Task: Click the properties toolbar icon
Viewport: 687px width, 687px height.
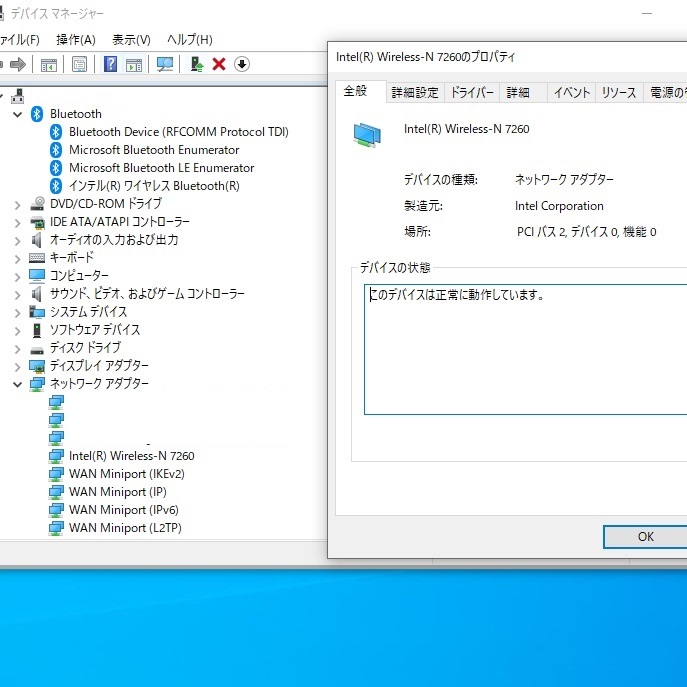Action: pos(79,65)
